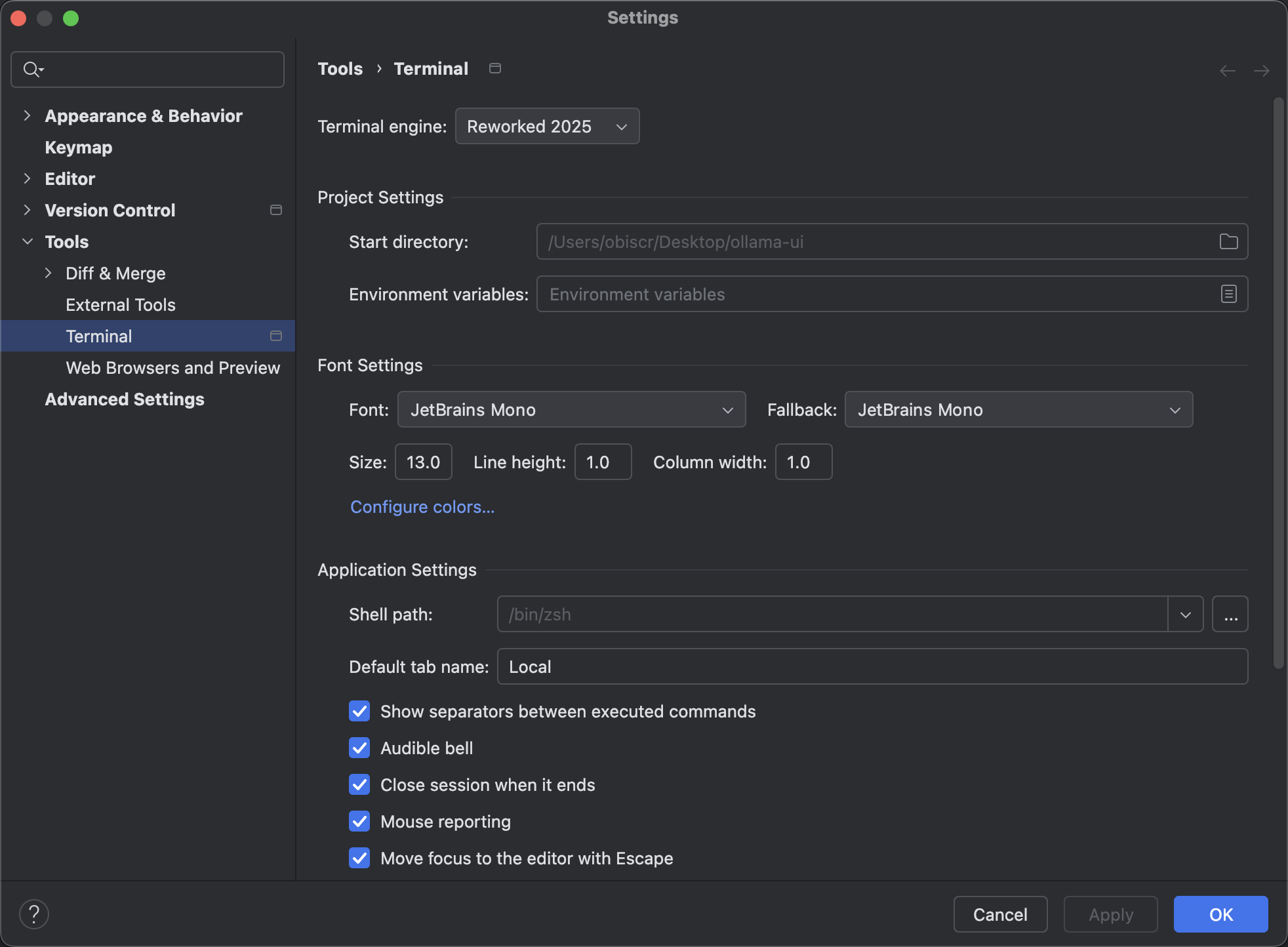Click the Default tab name field
Viewport: 1288px width, 947px height.
click(x=873, y=666)
